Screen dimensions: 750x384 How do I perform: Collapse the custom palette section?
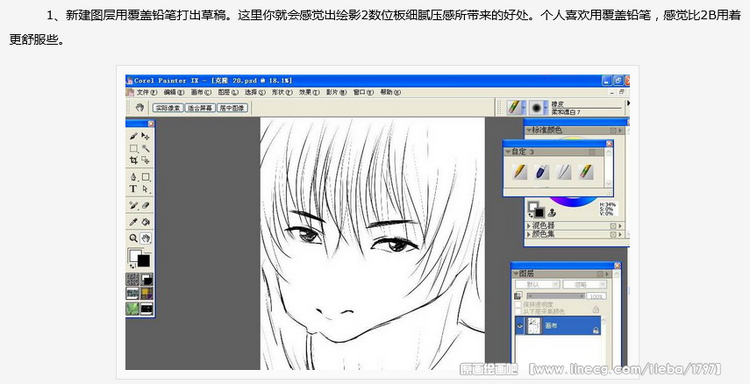pyautogui.click(x=508, y=152)
